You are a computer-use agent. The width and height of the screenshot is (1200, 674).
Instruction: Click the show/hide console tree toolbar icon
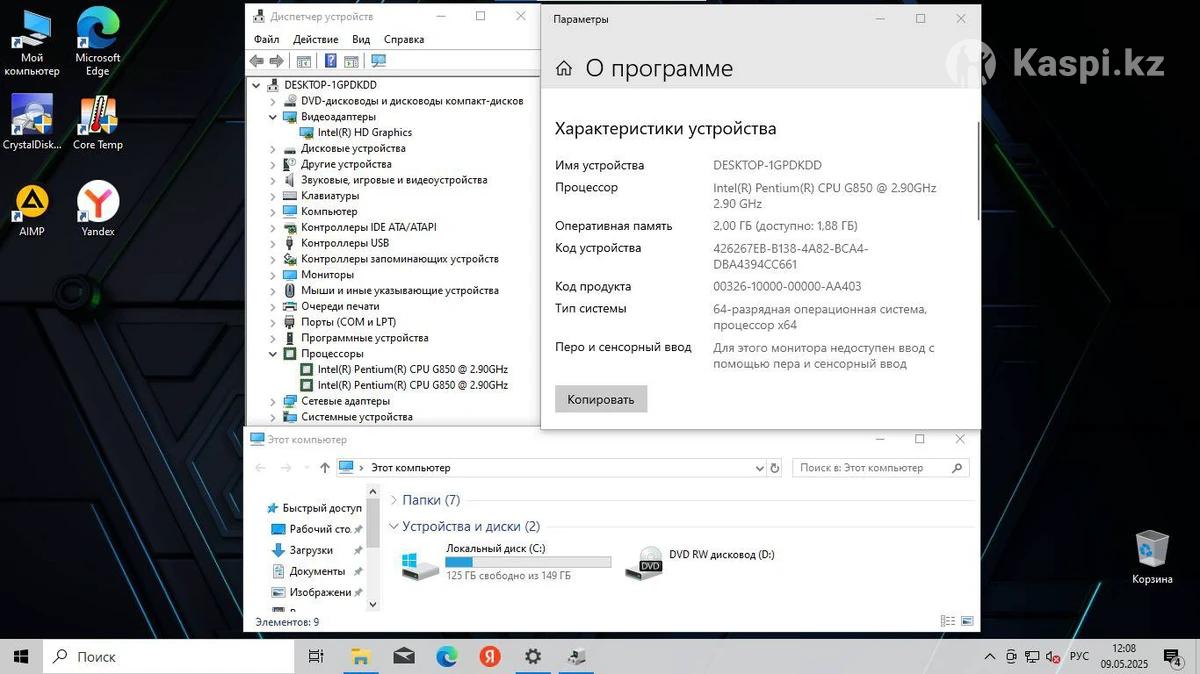[304, 61]
